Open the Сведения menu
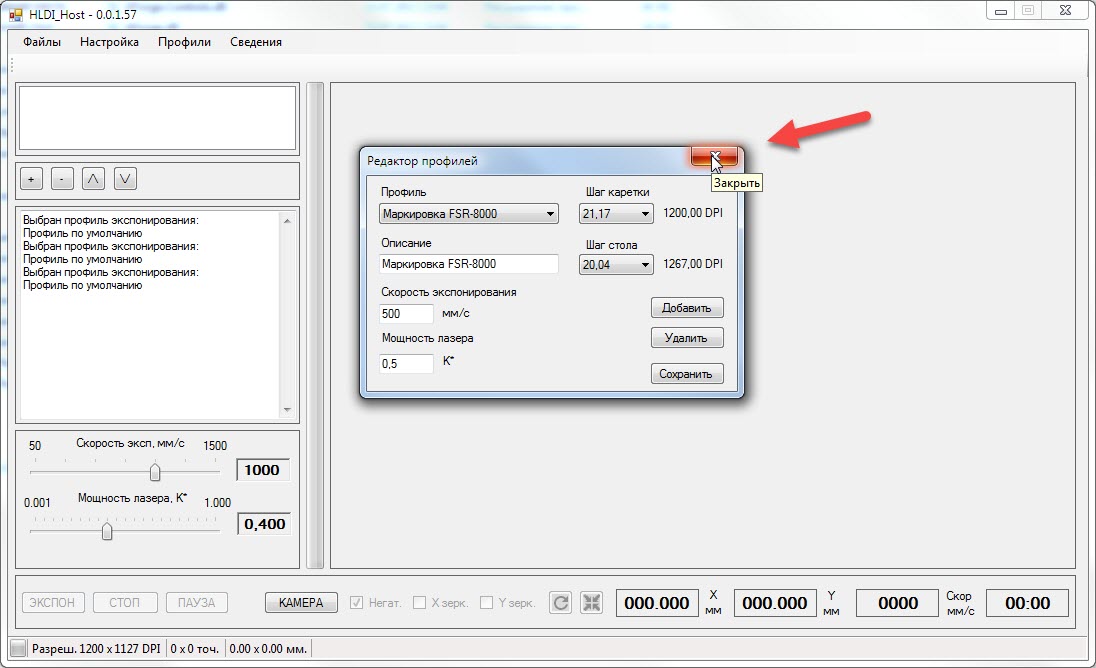The height and width of the screenshot is (668, 1096). coord(256,42)
